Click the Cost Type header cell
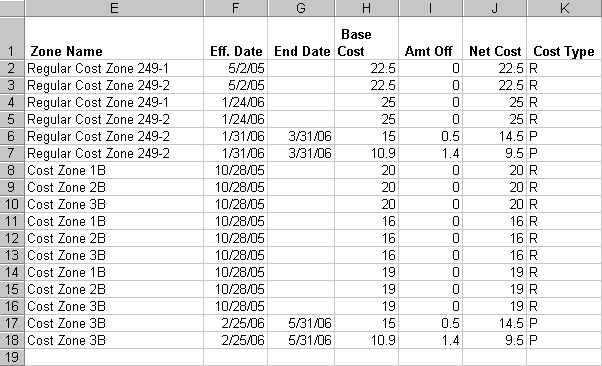The image size is (602, 366). 564,38
